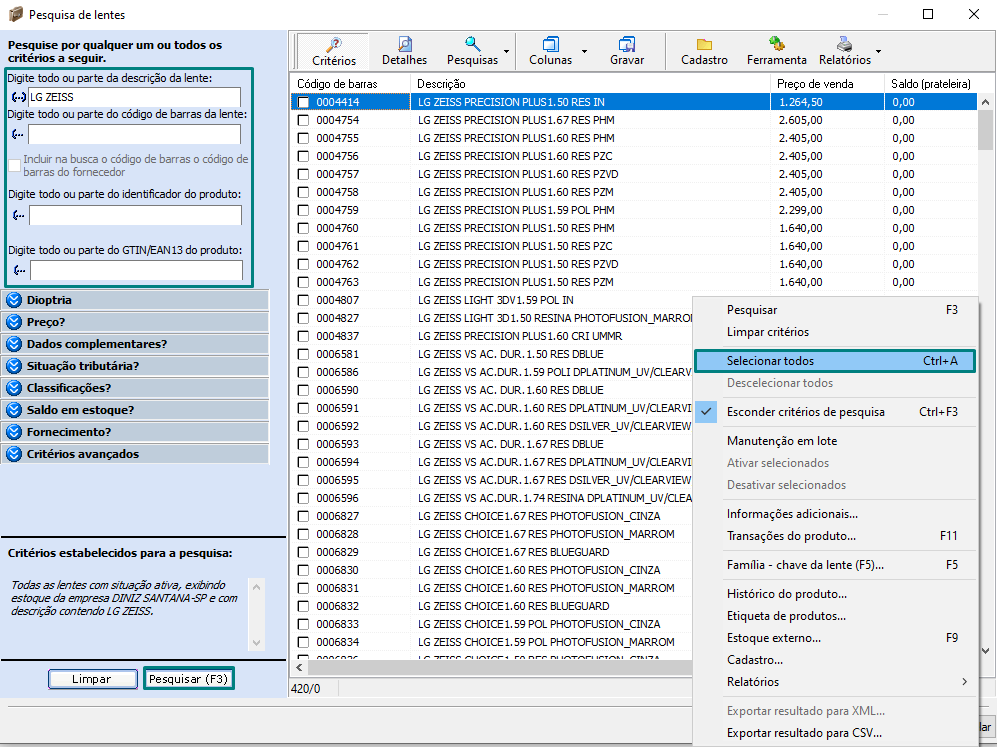
Task: Check the box for row 0006581
Action: [x=303, y=354]
